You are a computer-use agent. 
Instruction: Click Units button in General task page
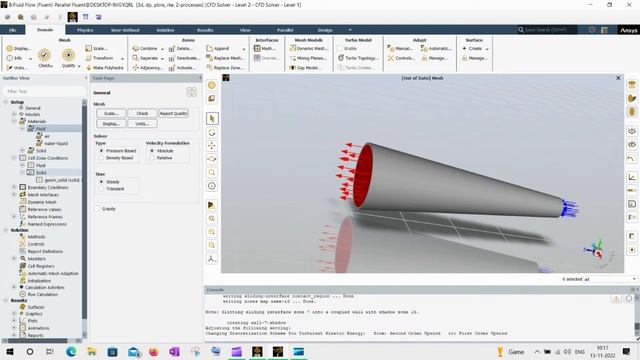pyautogui.click(x=142, y=123)
